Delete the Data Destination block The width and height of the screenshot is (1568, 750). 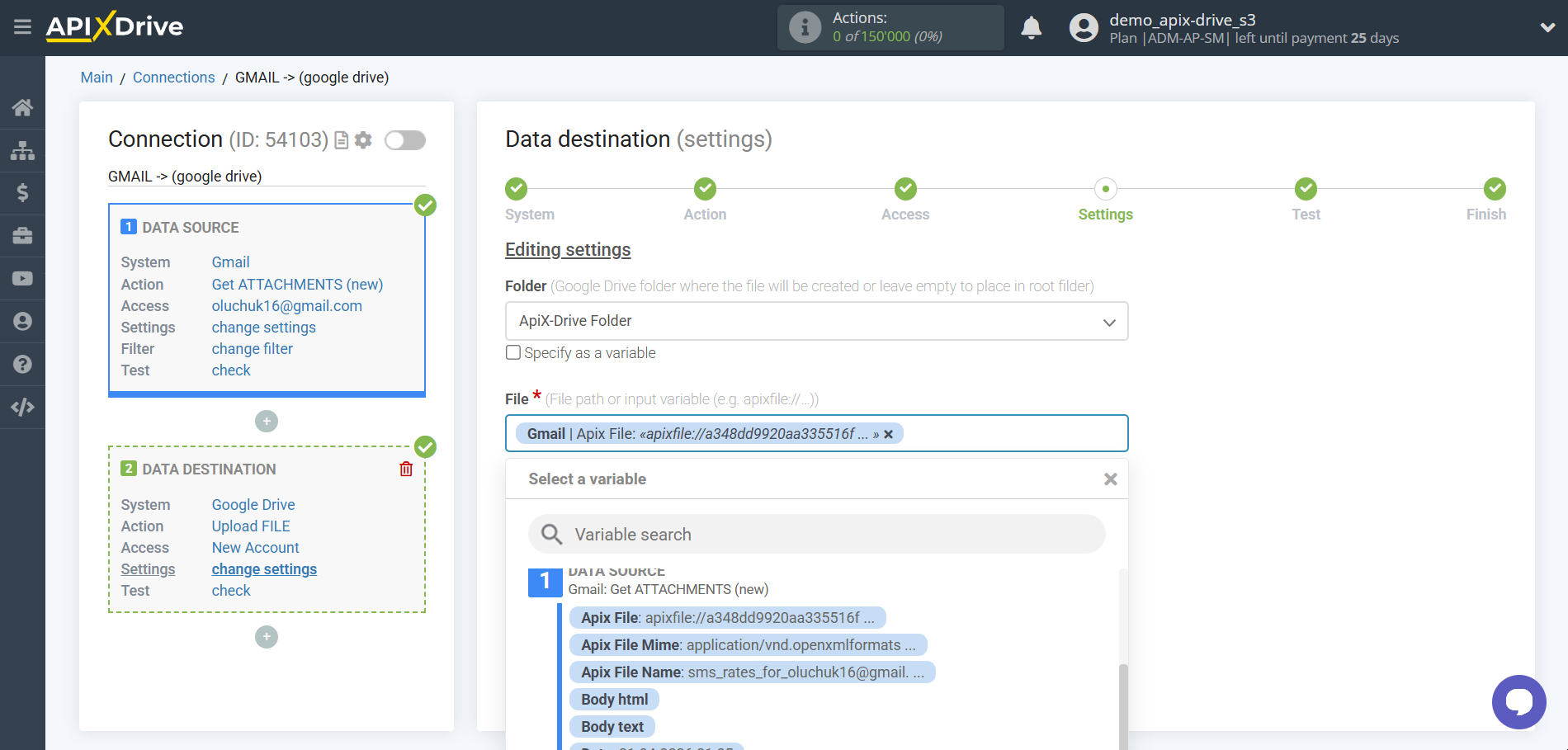click(406, 469)
